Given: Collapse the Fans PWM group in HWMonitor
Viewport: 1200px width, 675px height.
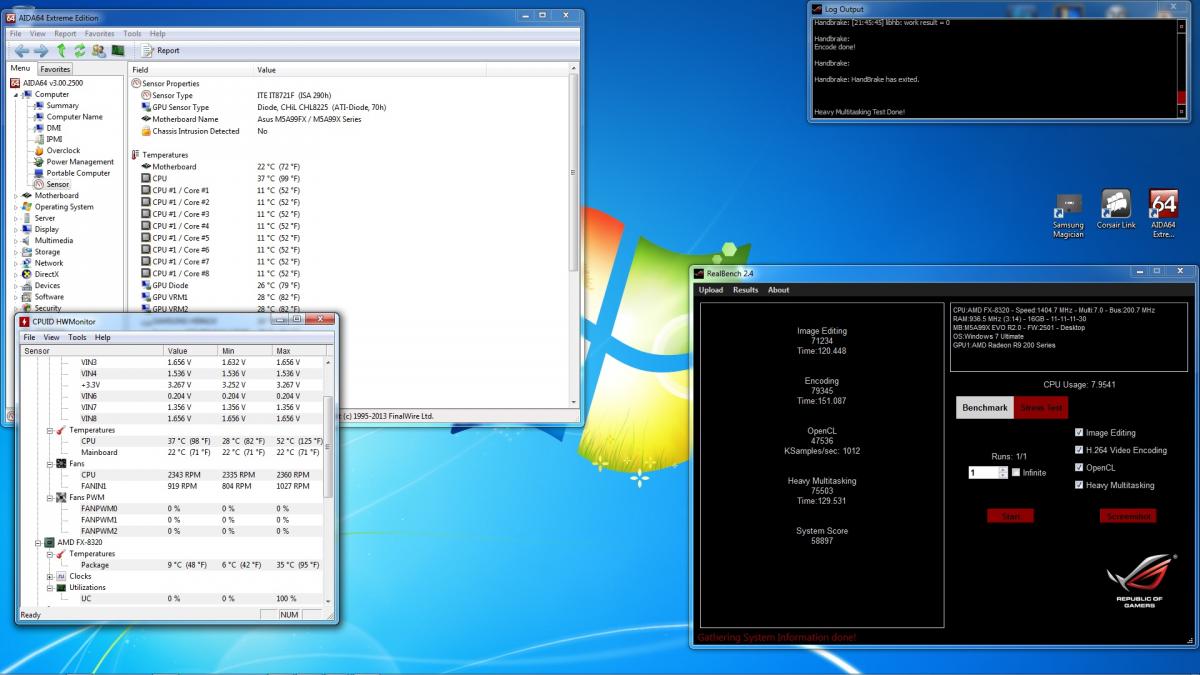Looking at the screenshot, I should click(x=49, y=497).
